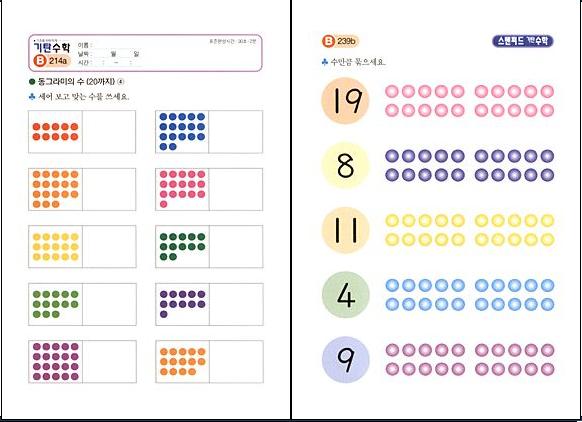
Task: Click the first purple bead in the 8 row
Action: click(x=392, y=156)
